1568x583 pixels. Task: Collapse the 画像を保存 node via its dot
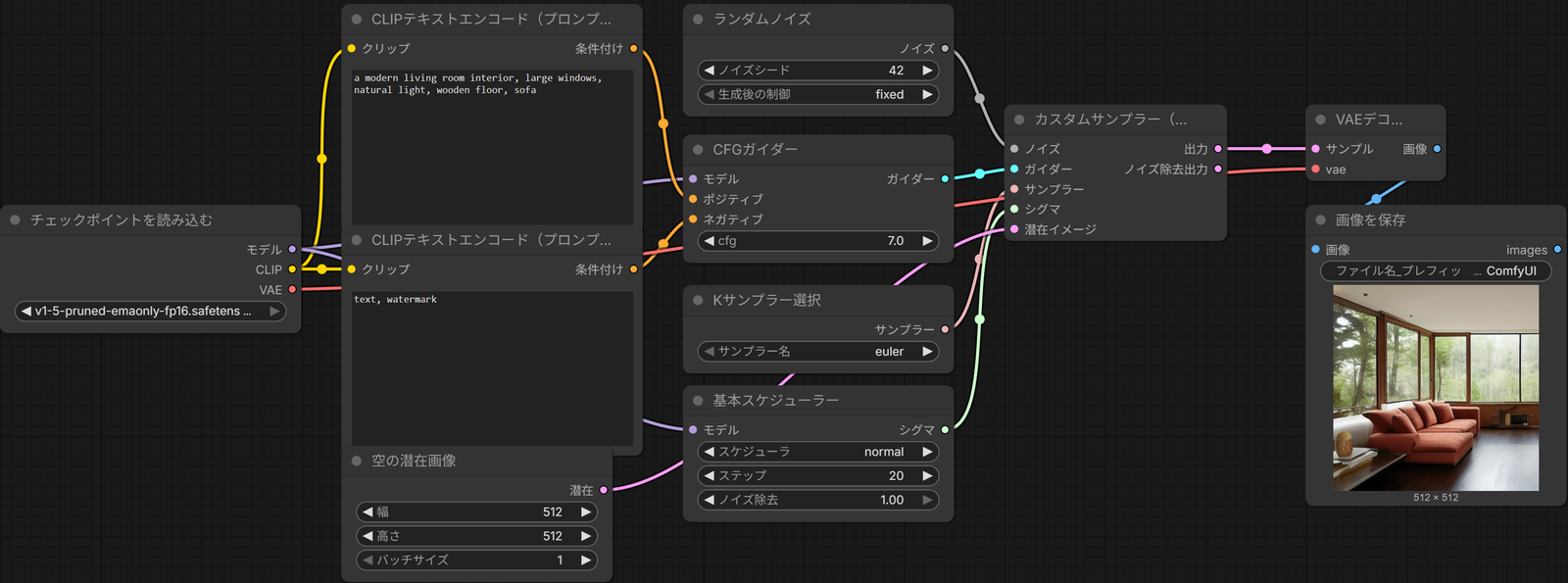(1321, 220)
